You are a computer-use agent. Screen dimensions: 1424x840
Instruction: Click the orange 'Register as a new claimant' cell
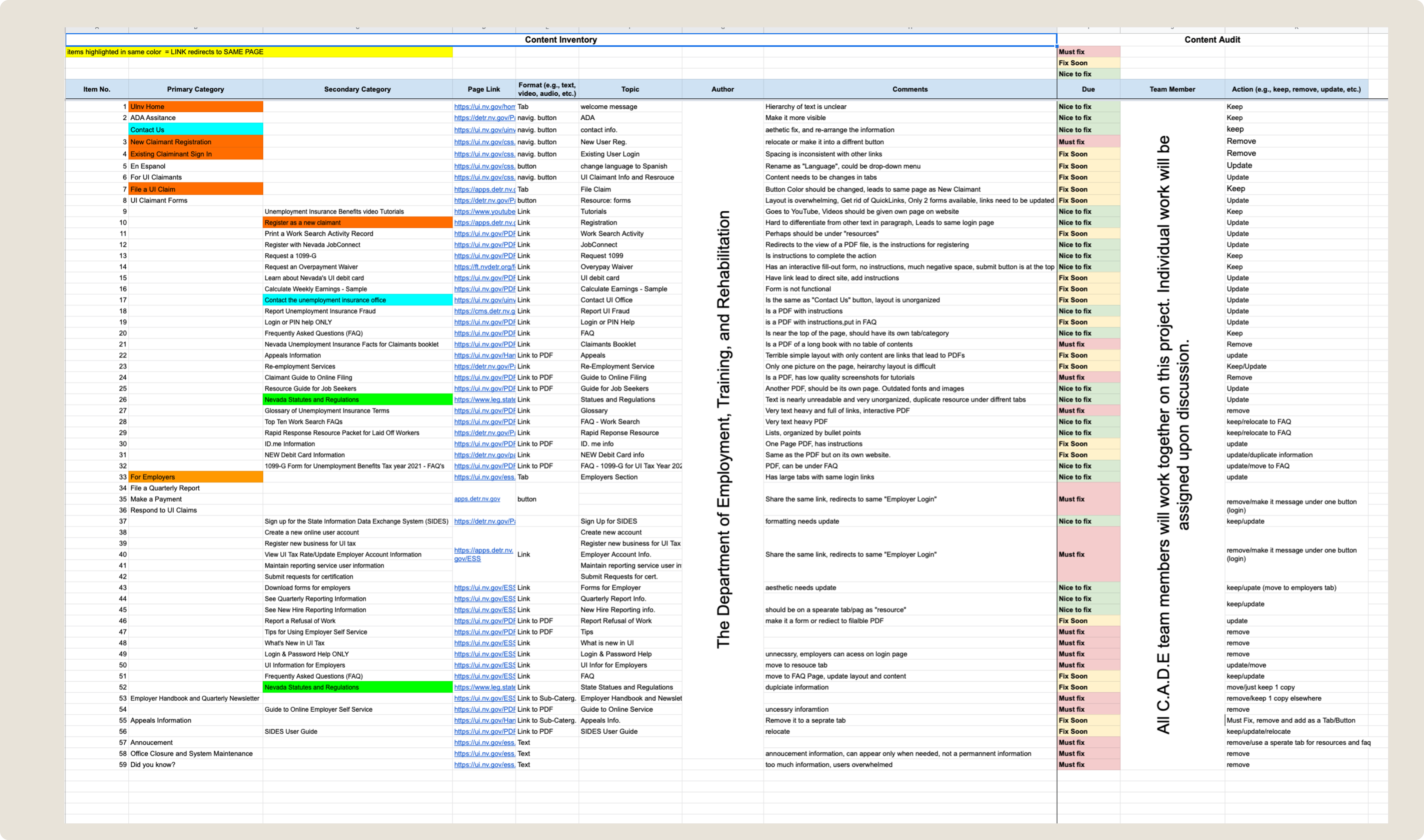357,223
